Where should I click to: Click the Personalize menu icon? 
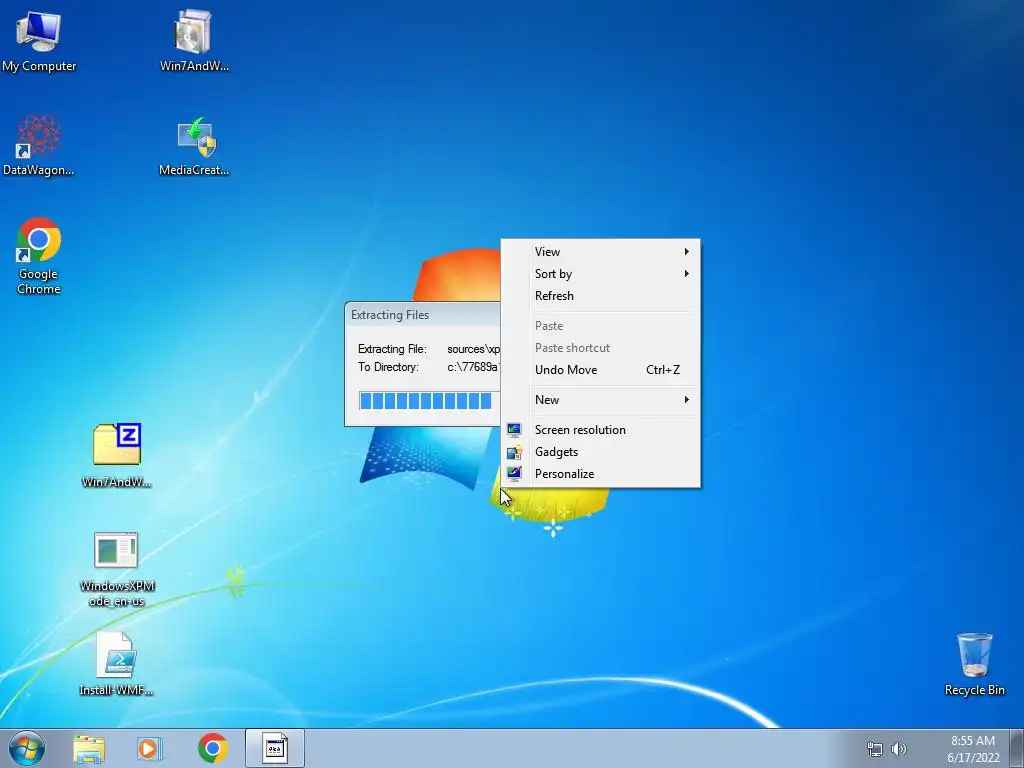point(514,473)
